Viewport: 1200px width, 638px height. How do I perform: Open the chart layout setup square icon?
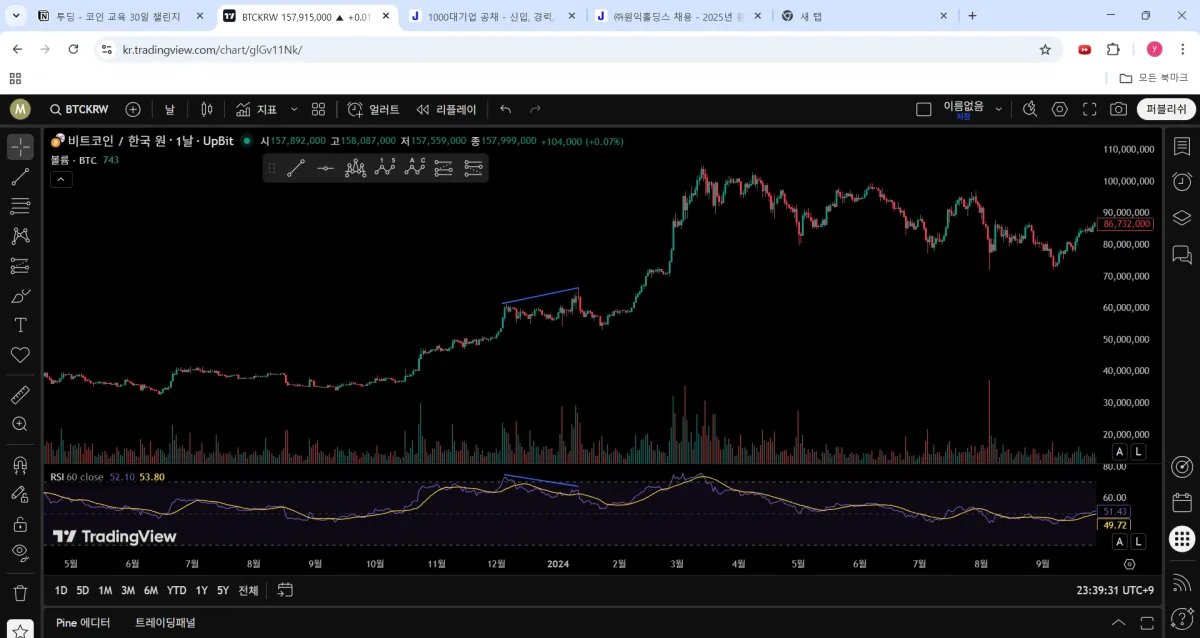coord(924,110)
